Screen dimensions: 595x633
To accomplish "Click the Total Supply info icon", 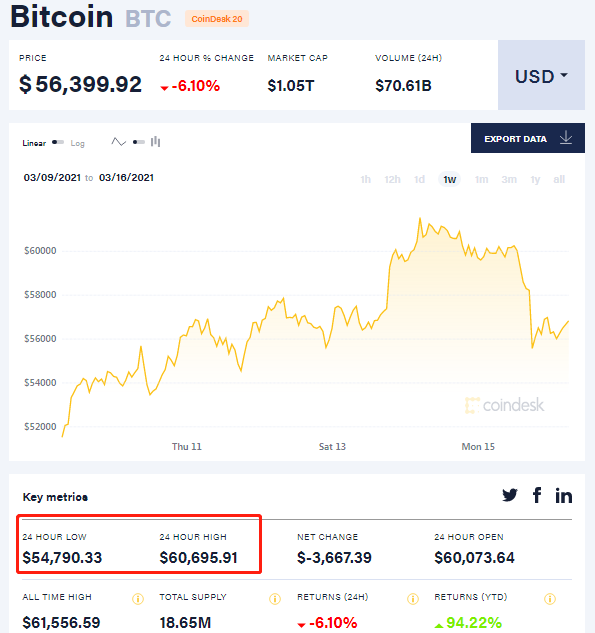I will 275,599.
